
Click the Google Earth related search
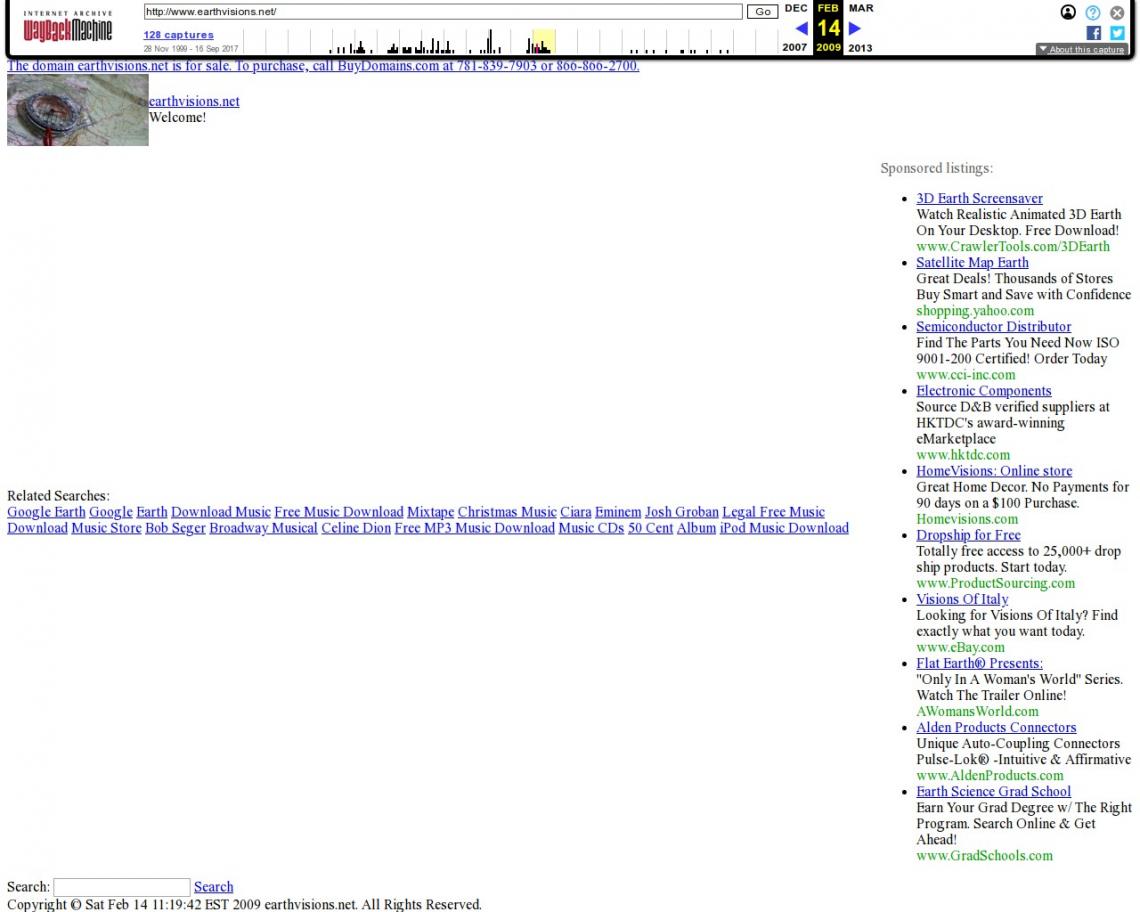46,512
